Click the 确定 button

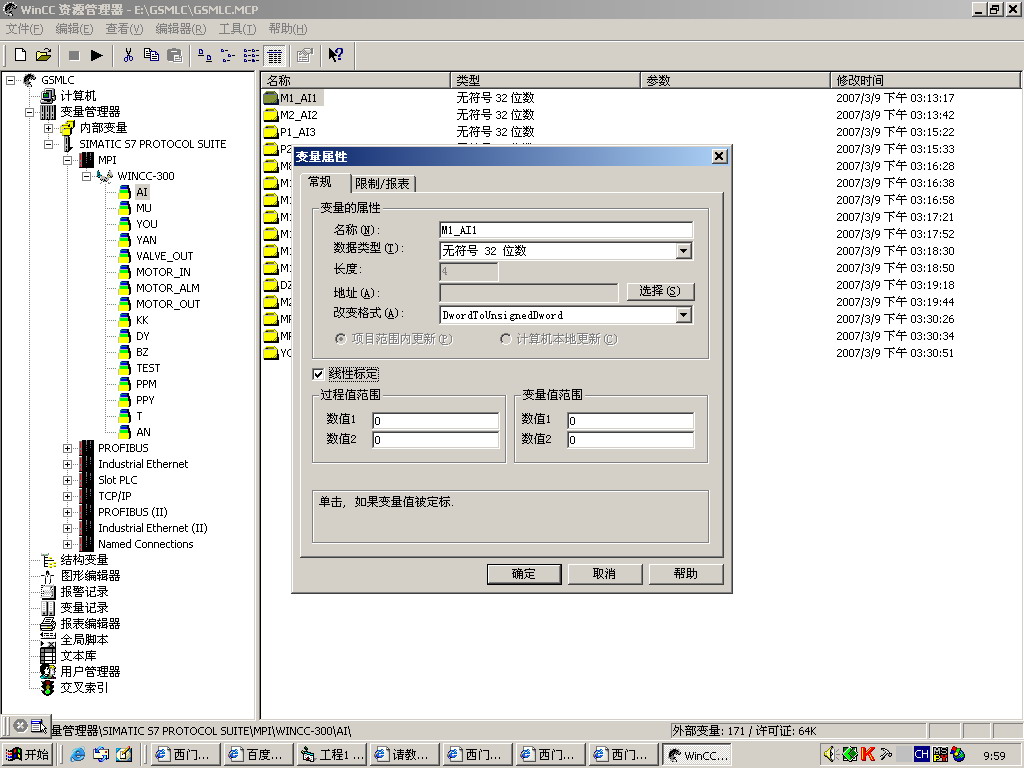(x=524, y=574)
